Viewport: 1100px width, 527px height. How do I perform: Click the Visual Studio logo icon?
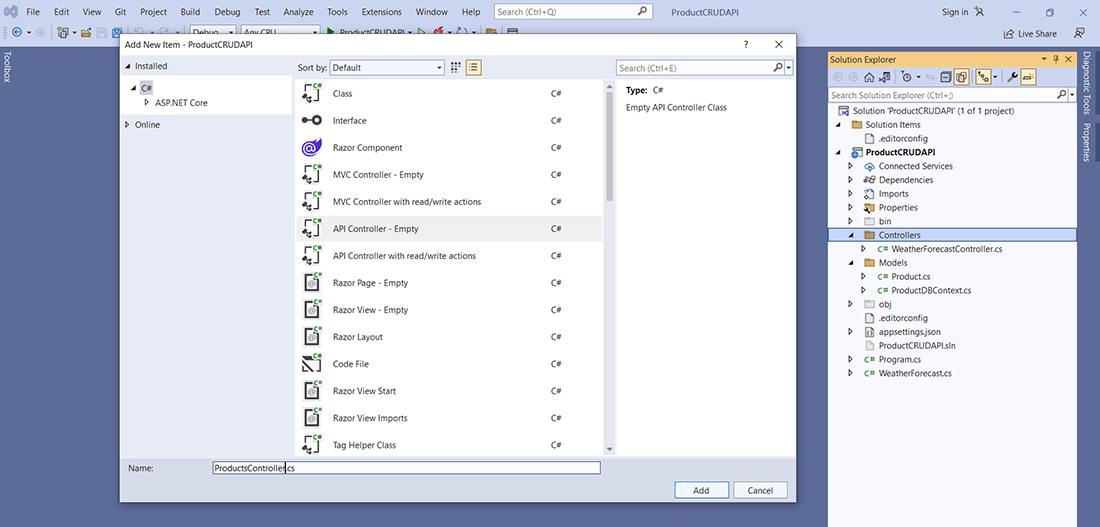click(x=11, y=12)
